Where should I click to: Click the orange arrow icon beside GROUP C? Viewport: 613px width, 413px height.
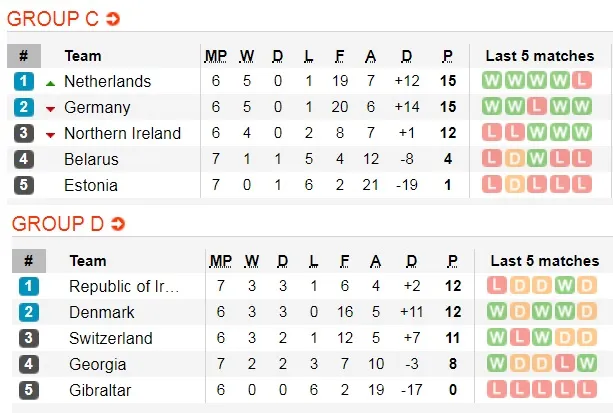click(x=113, y=19)
